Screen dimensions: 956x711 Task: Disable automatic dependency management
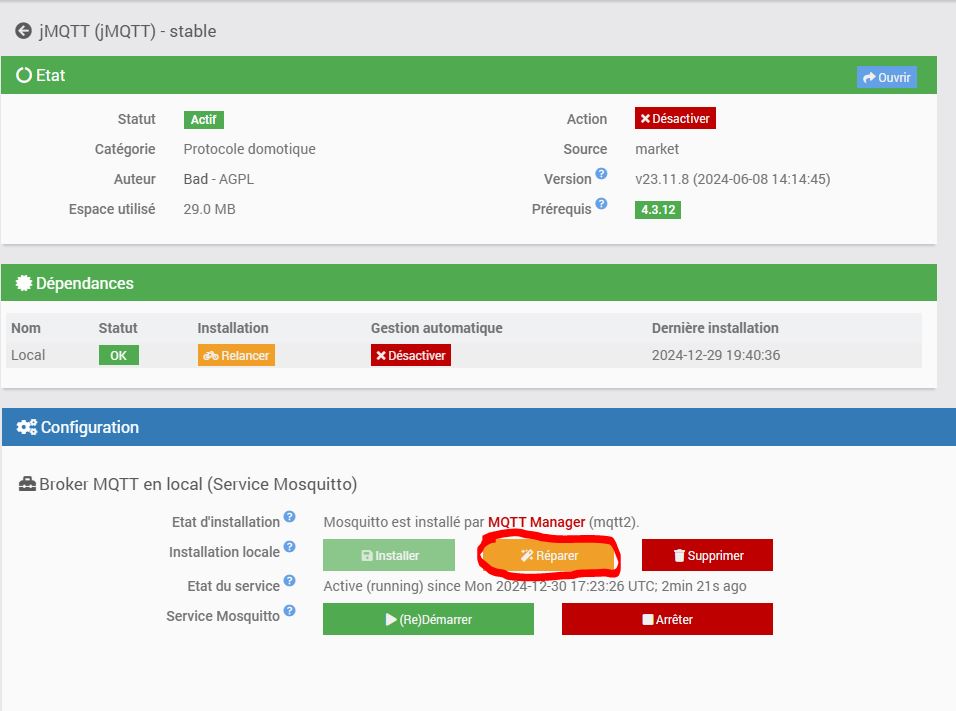coord(411,356)
